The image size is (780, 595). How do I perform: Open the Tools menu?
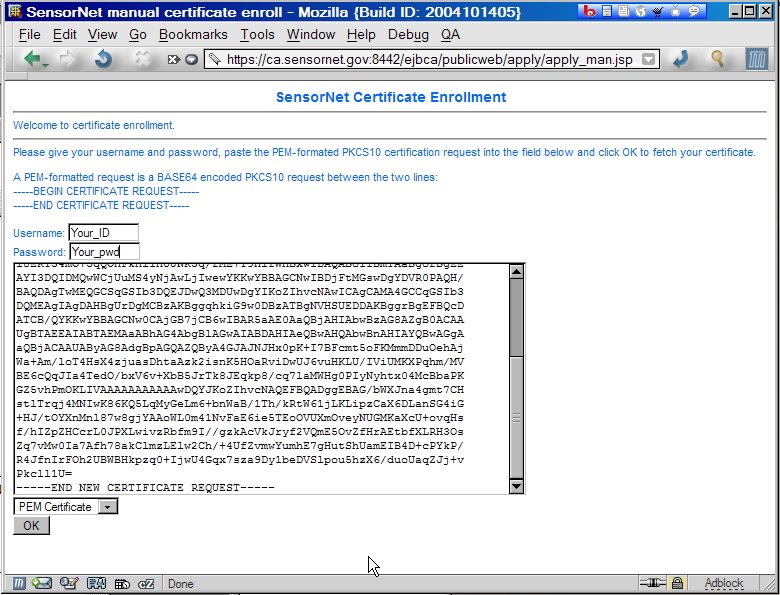click(257, 34)
